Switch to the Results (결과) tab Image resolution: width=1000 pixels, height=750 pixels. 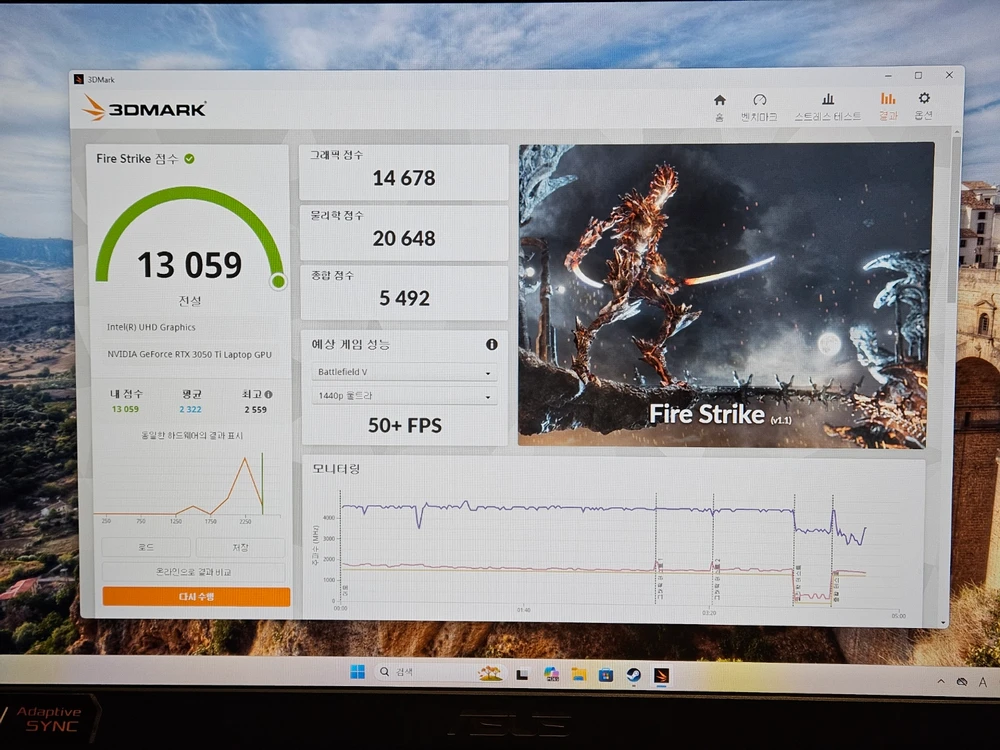(x=888, y=106)
